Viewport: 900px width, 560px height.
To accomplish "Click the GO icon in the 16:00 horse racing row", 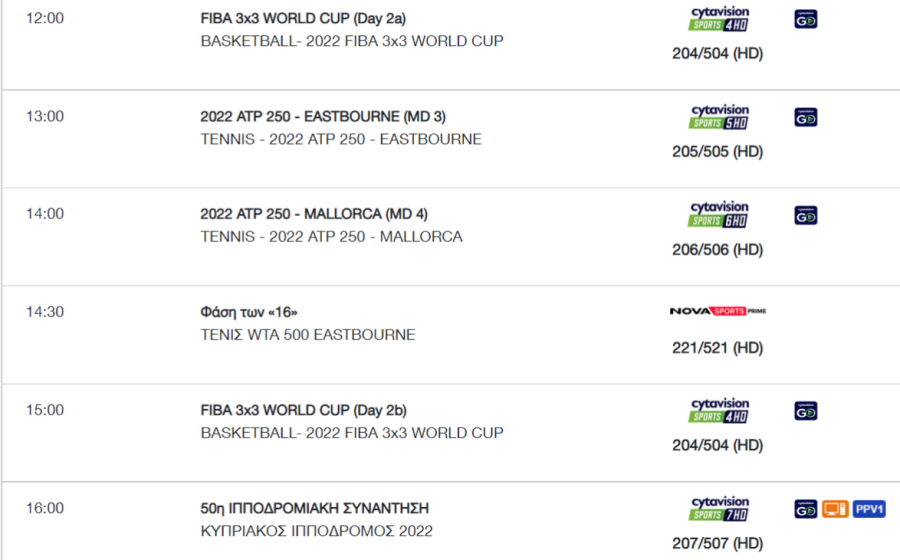I will 806,509.
